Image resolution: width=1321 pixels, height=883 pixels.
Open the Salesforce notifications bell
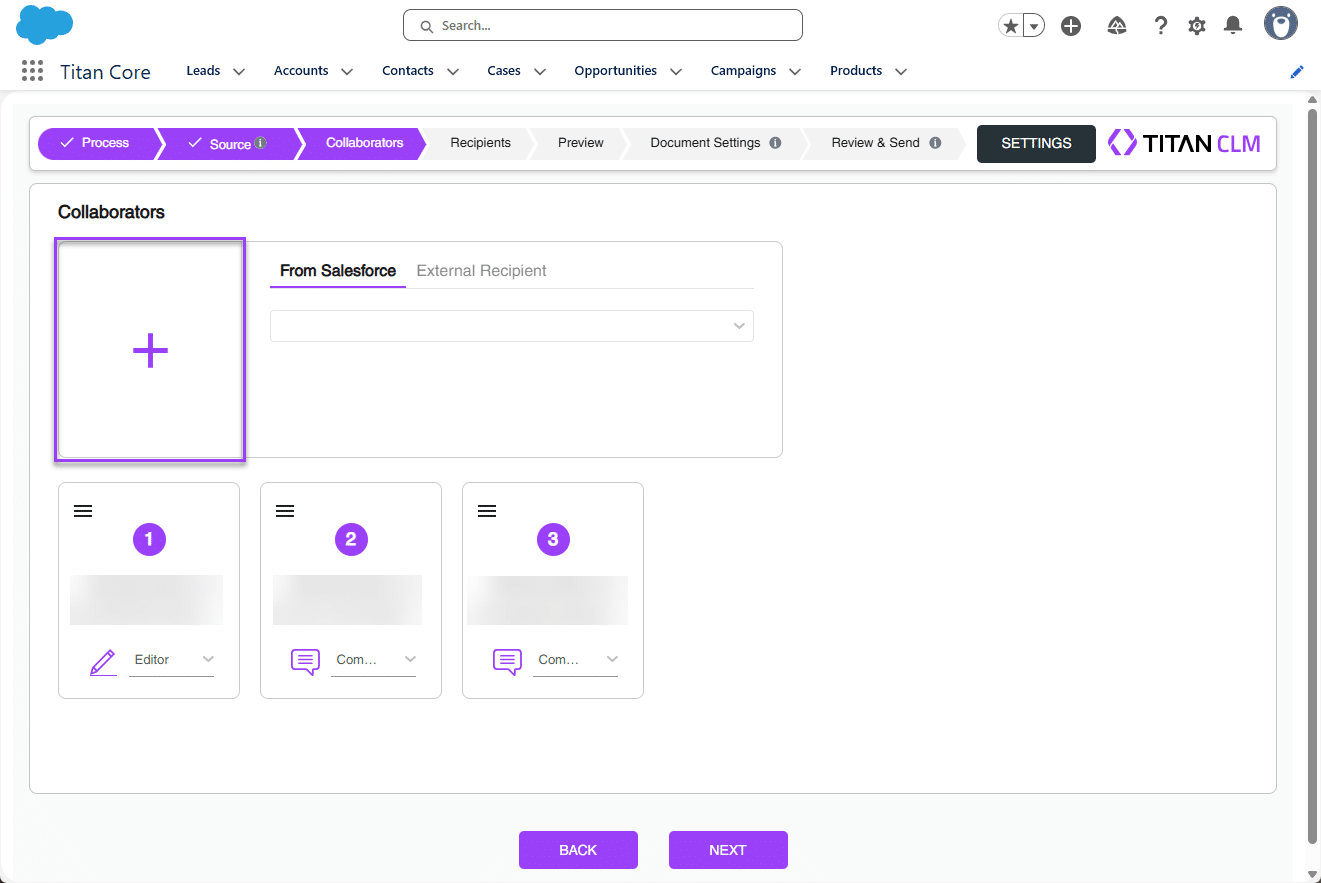tap(1233, 26)
